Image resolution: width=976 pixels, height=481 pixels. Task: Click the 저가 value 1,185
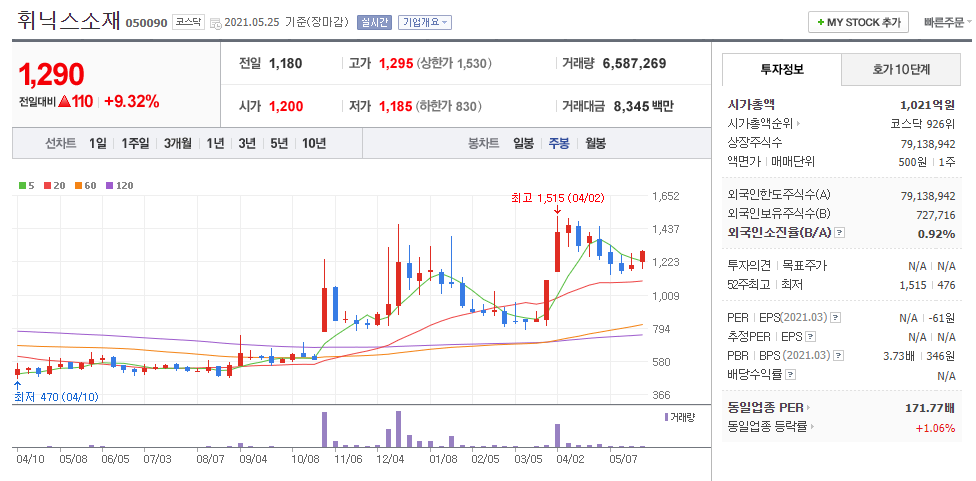396,106
